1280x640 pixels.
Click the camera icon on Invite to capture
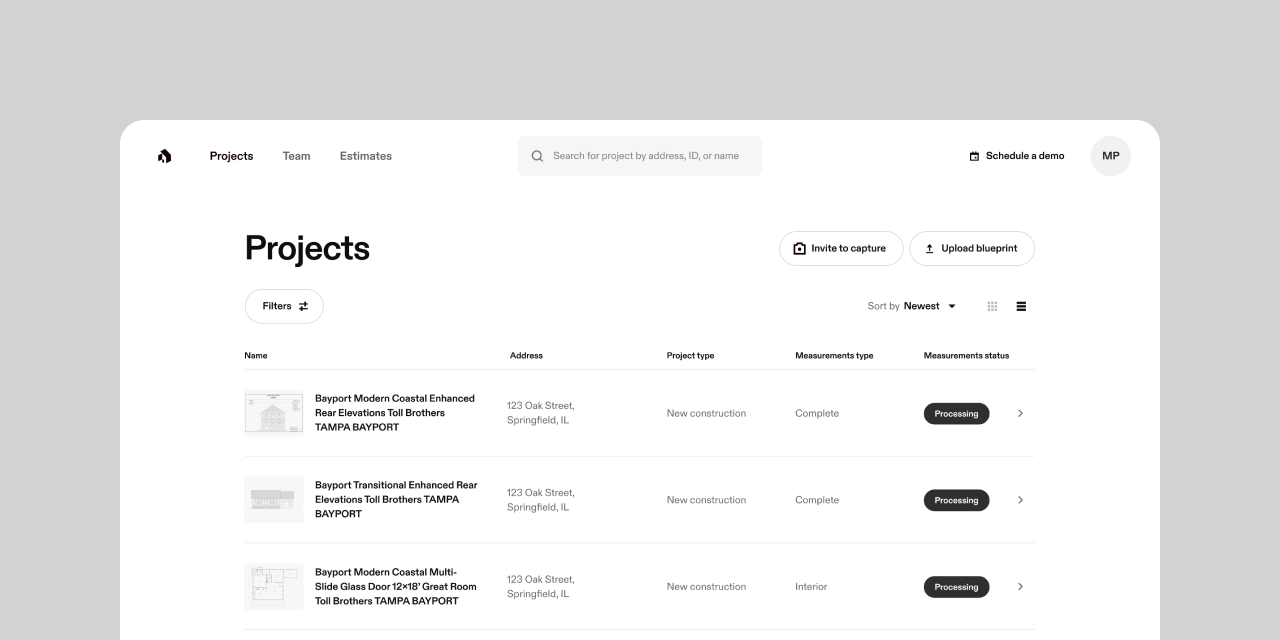click(800, 248)
